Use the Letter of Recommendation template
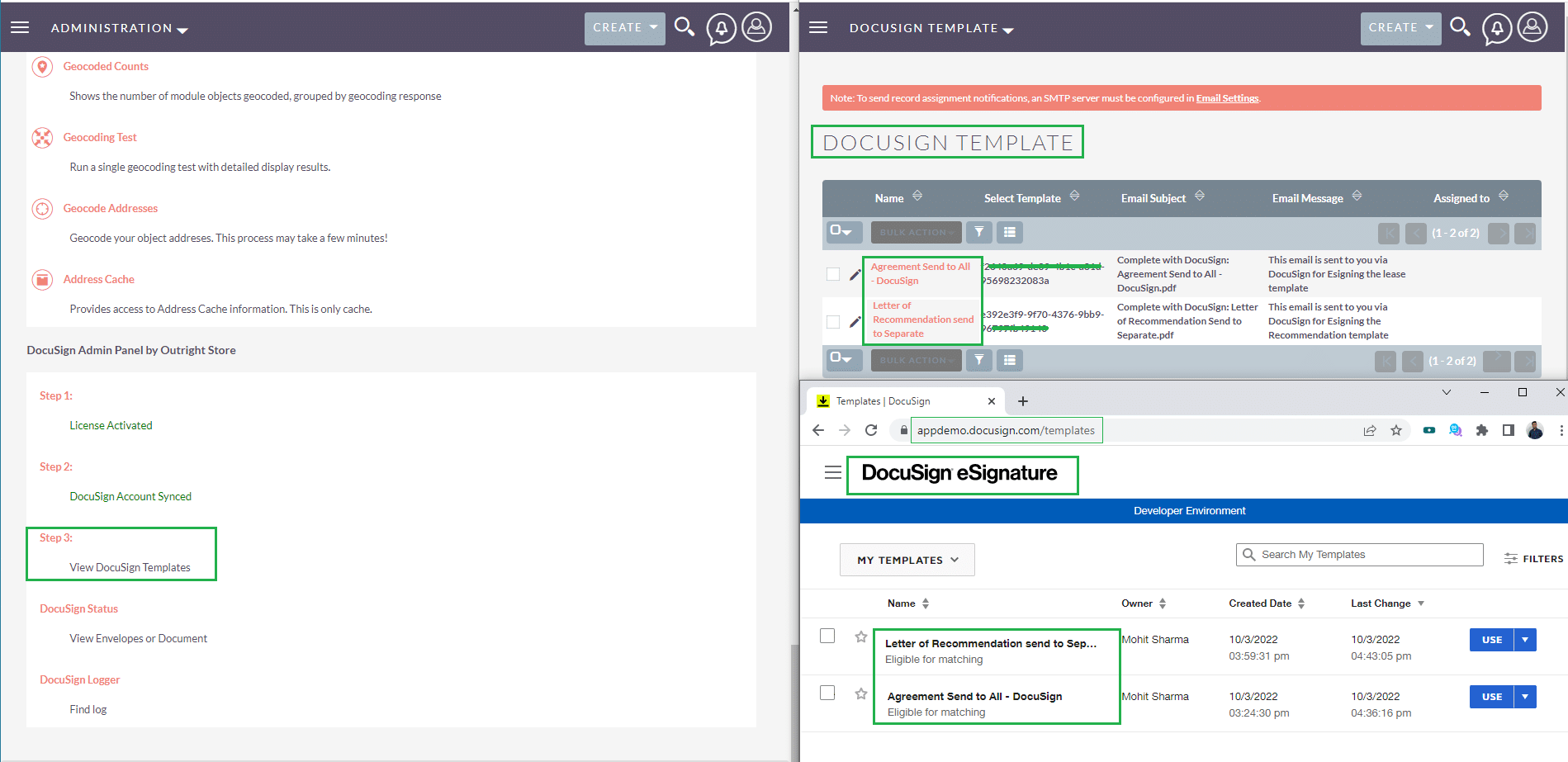Viewport: 1568px width, 762px height. [x=1492, y=640]
